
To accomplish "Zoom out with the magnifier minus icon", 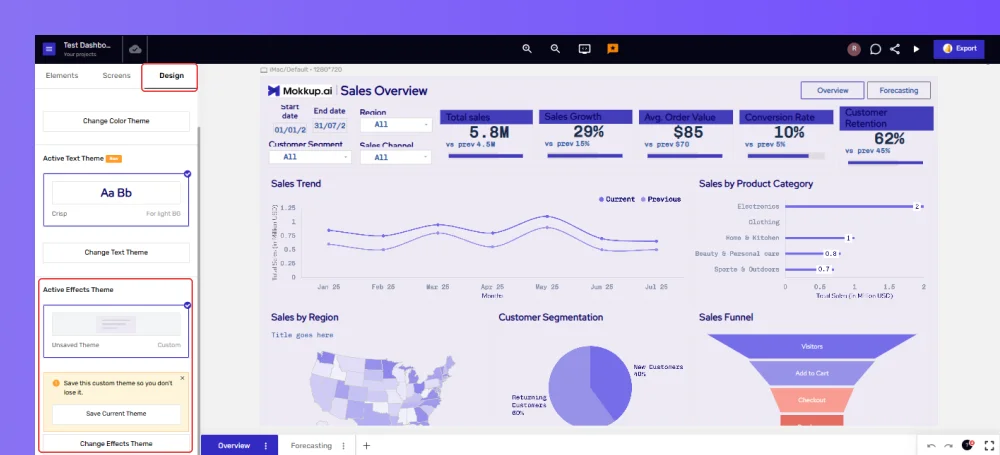I will click(x=555, y=48).
